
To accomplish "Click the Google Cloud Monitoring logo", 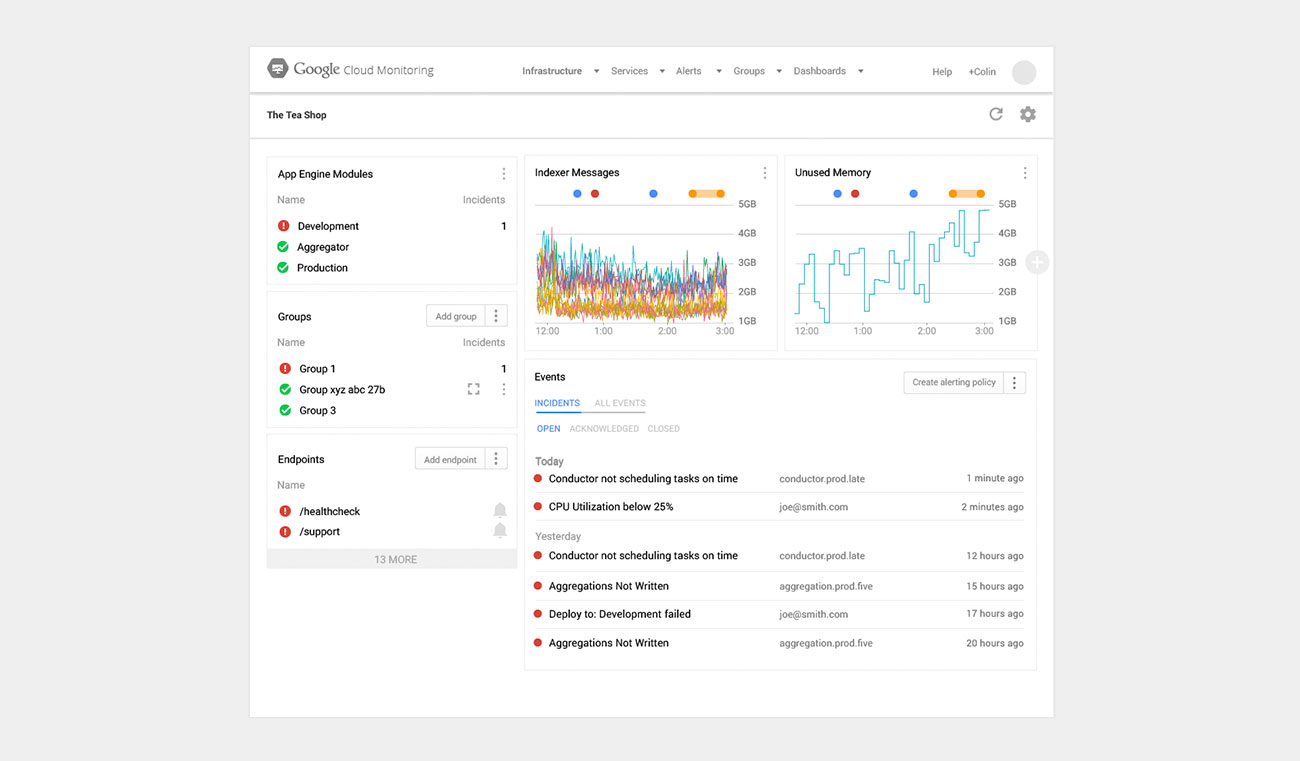I will (350, 70).
